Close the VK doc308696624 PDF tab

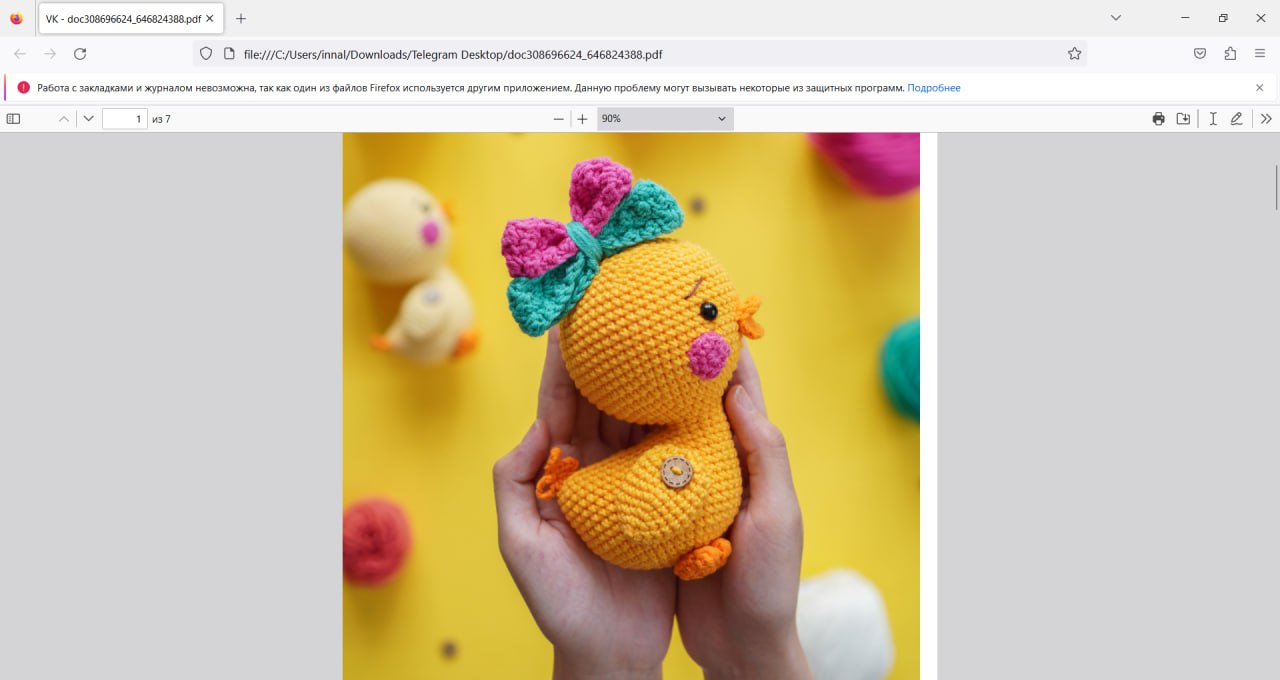point(210,18)
